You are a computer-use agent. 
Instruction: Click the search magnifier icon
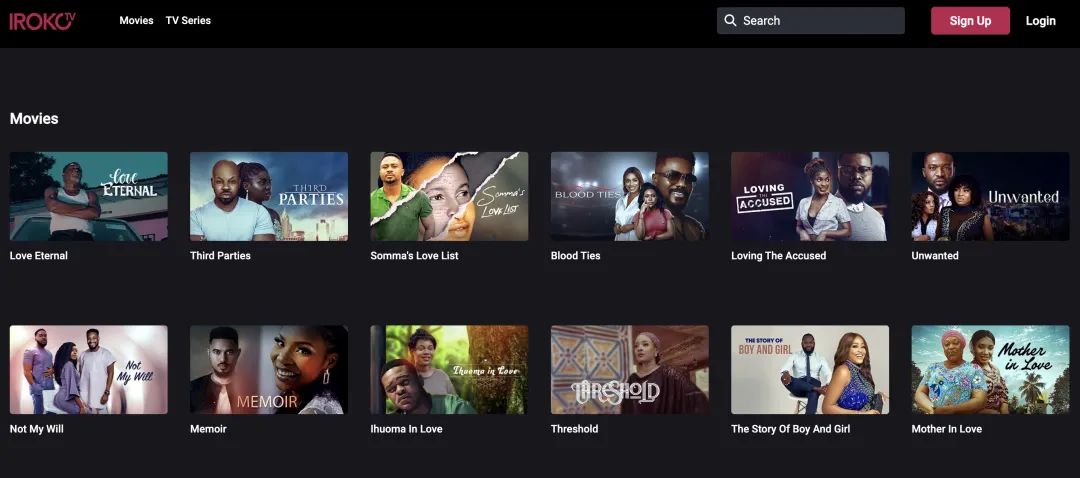730,21
